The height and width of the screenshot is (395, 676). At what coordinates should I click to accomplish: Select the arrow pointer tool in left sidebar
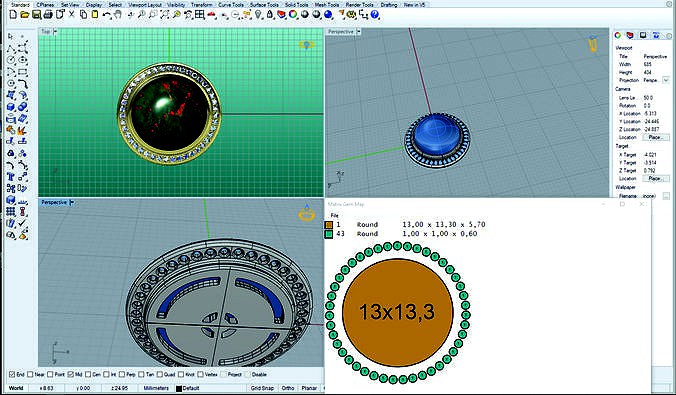coord(11,37)
